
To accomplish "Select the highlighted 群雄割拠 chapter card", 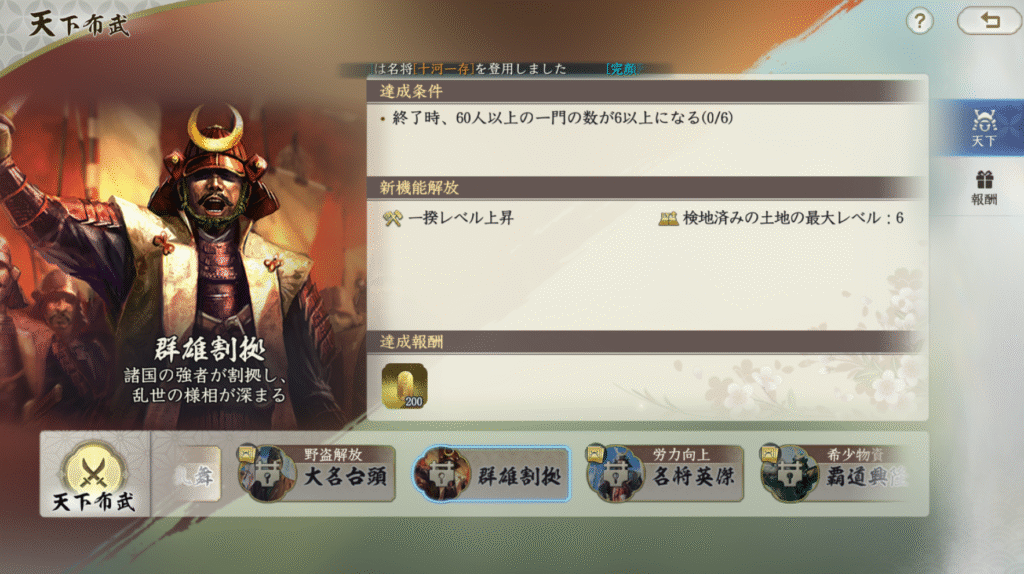I will pyautogui.click(x=491, y=474).
